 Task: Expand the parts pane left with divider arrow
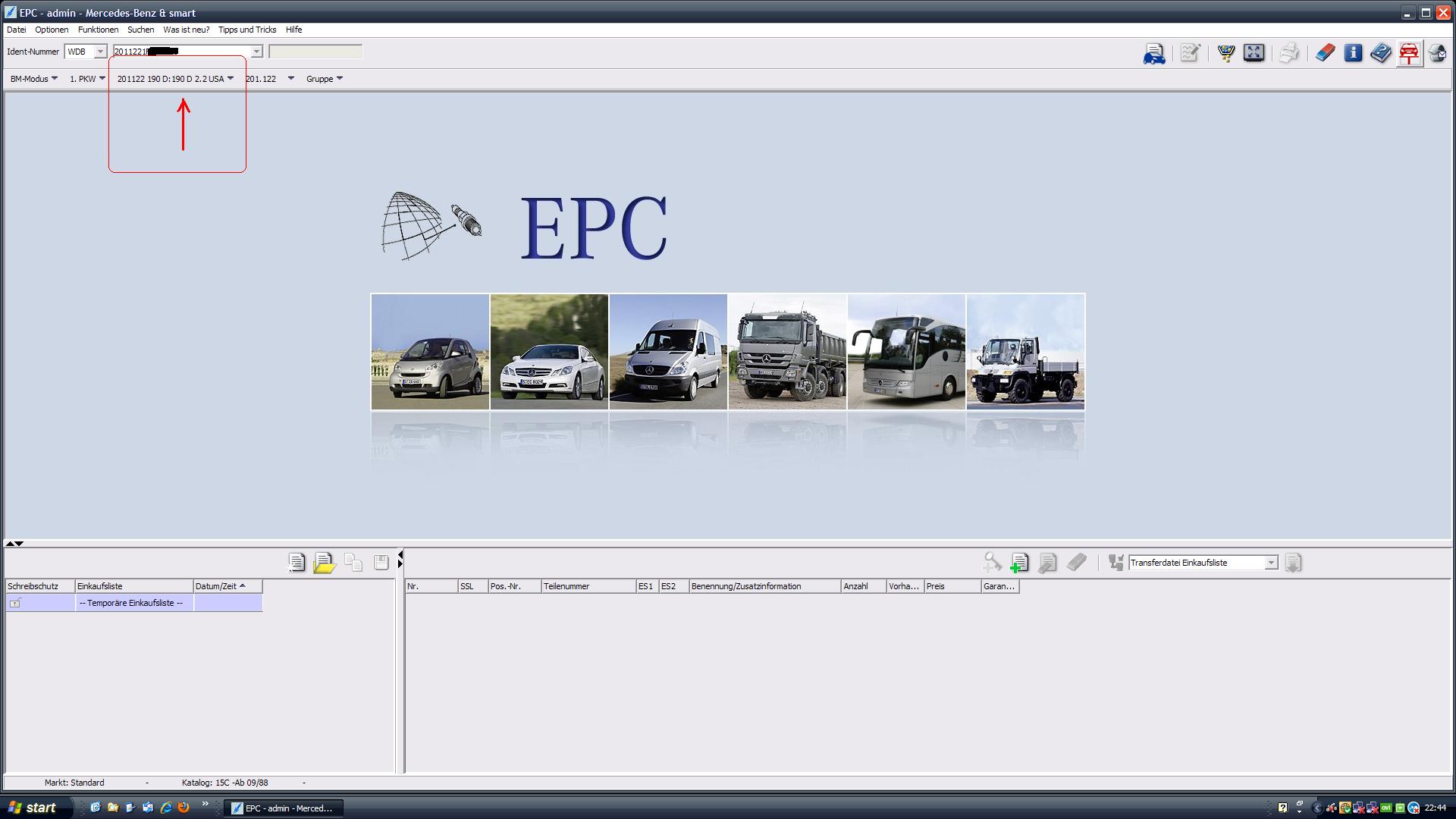tap(400, 556)
